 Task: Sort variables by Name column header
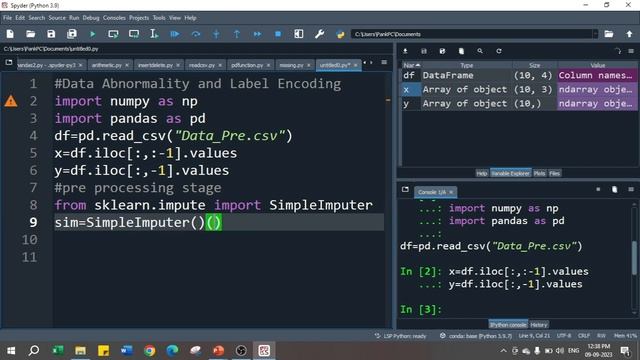pos(411,65)
